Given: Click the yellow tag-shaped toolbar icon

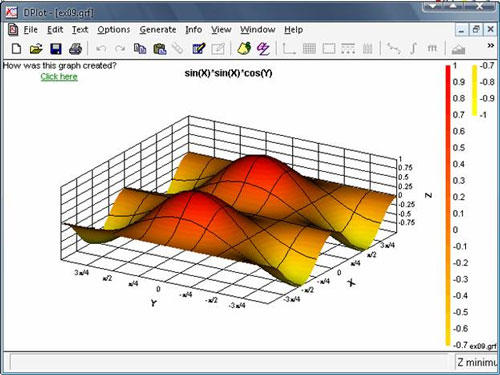Looking at the screenshot, I should pyautogui.click(x=244, y=49).
